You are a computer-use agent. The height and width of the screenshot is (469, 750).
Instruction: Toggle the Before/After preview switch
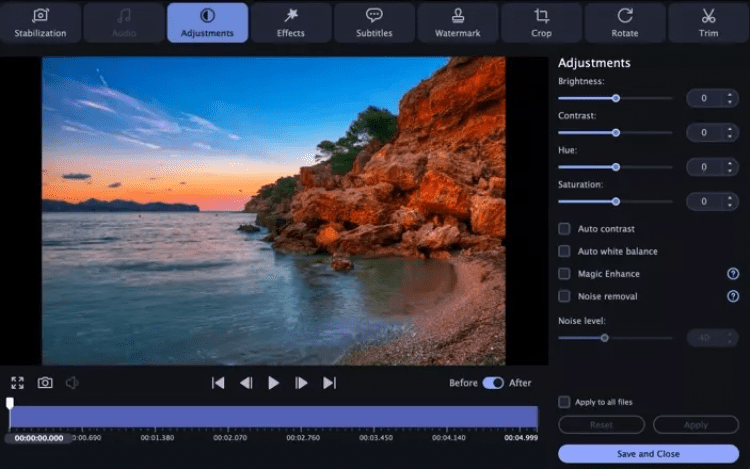(x=493, y=383)
